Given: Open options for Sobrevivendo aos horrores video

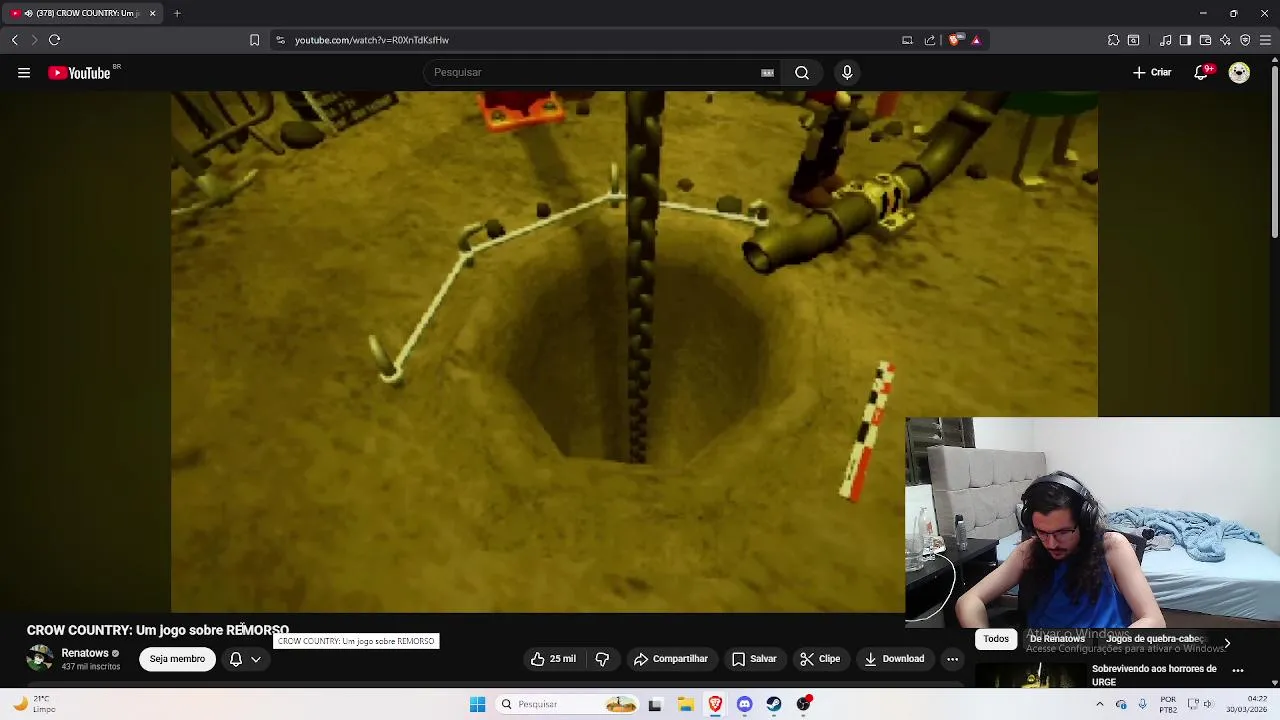Looking at the screenshot, I should tap(1238, 670).
